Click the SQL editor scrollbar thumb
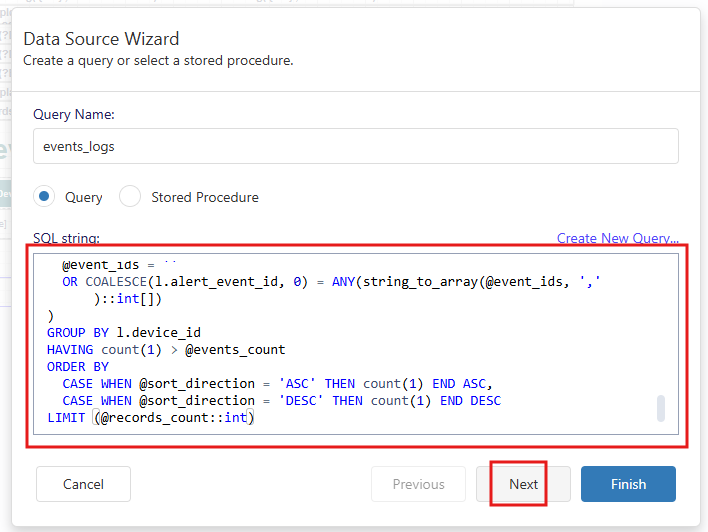 click(x=660, y=409)
